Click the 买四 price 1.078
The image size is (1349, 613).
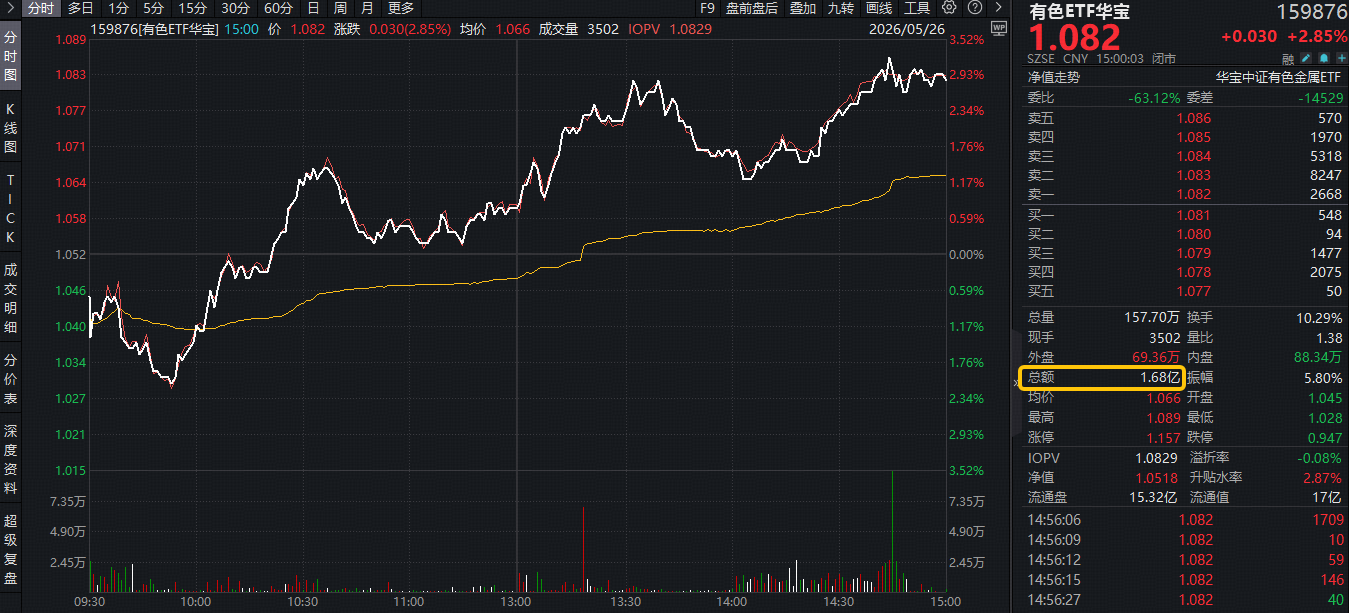(x=1193, y=272)
